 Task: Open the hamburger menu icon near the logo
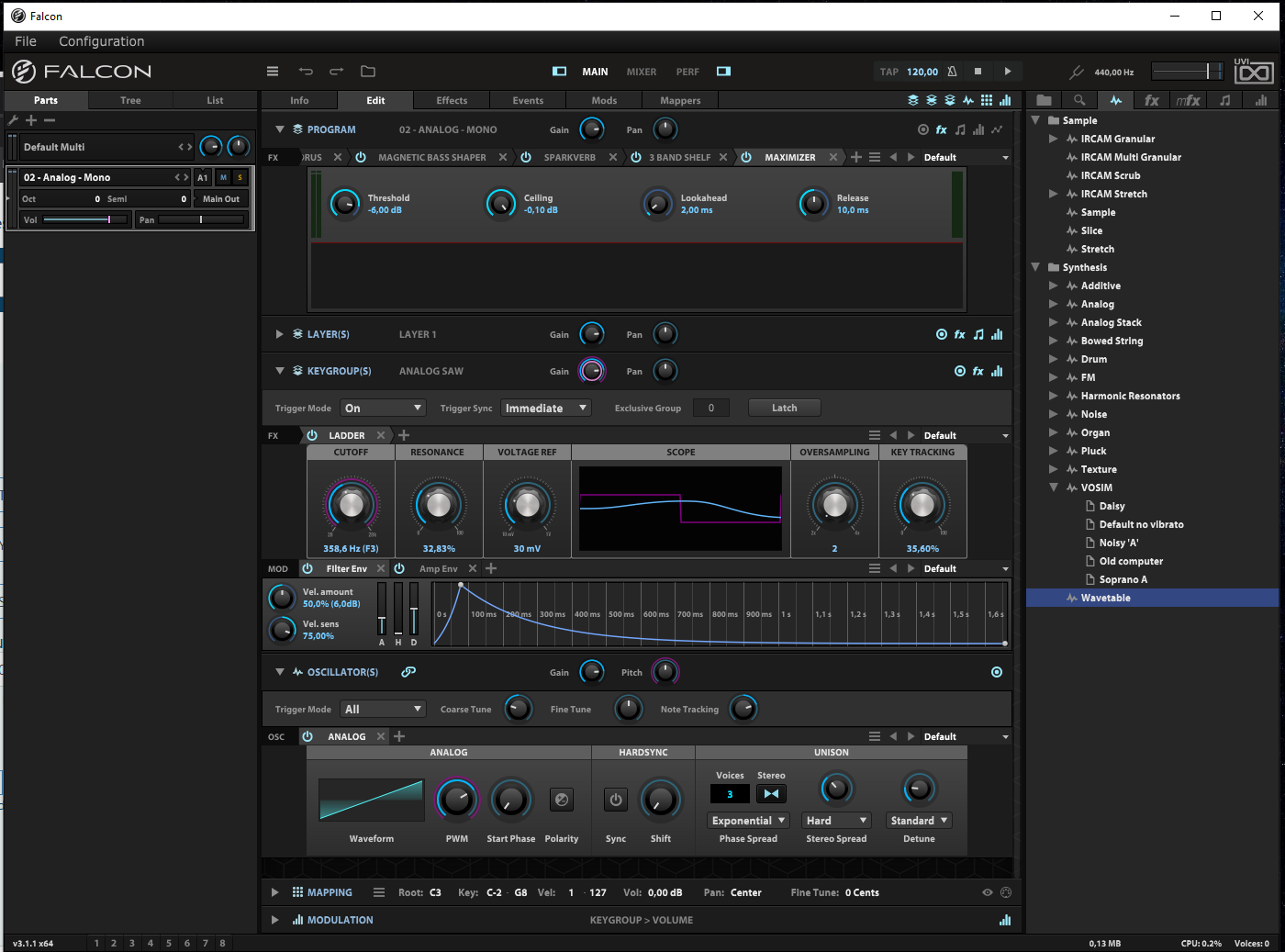click(x=273, y=72)
